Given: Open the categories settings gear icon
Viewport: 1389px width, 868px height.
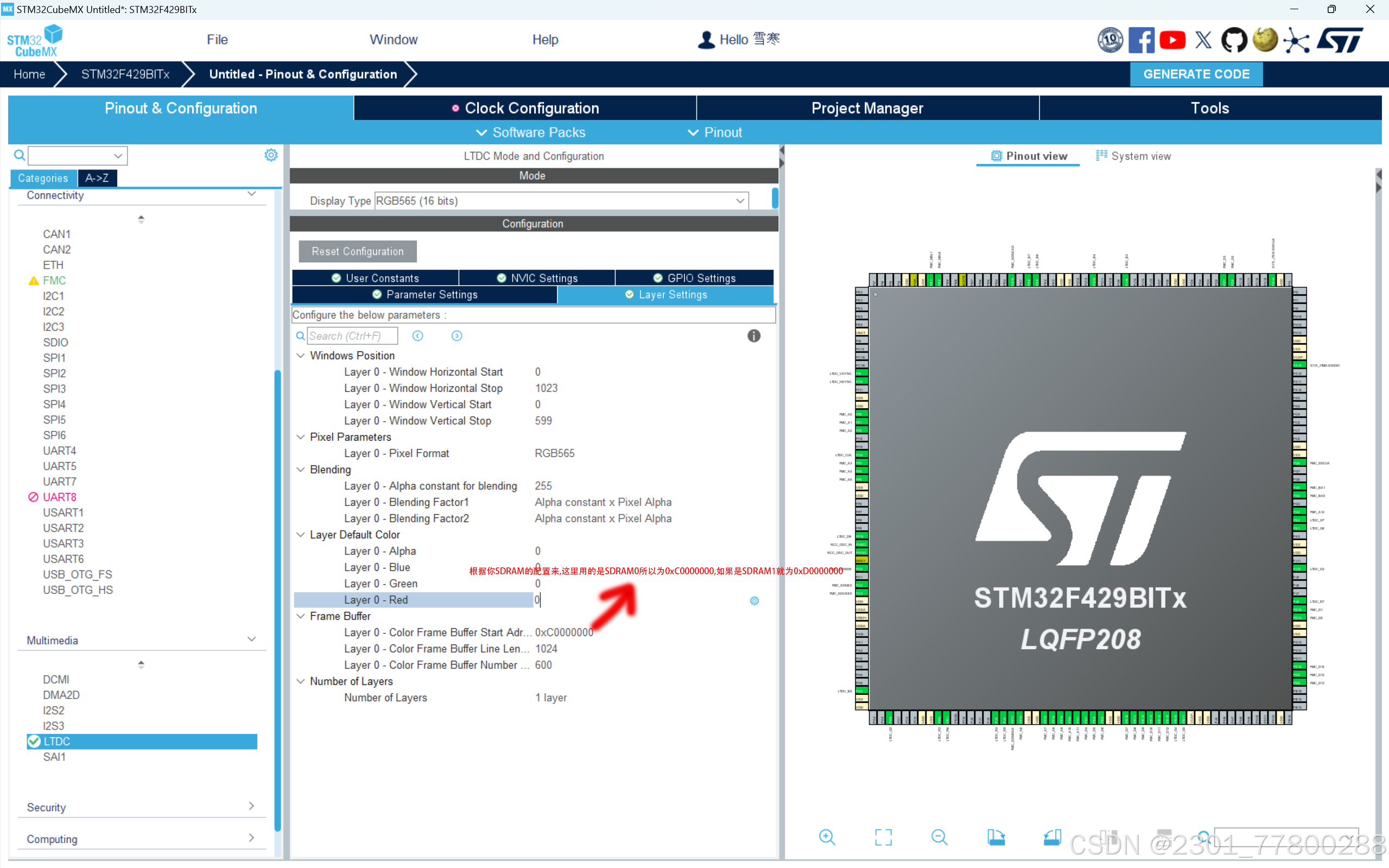Looking at the screenshot, I should [x=271, y=155].
